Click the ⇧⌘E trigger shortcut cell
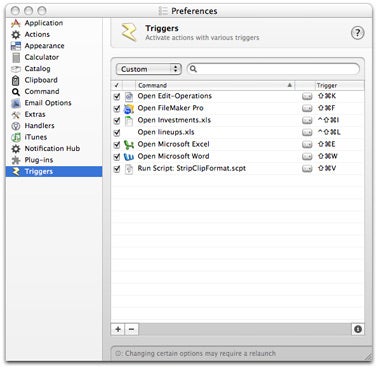Image resolution: width=379 pixels, height=371 pixels. [x=326, y=144]
